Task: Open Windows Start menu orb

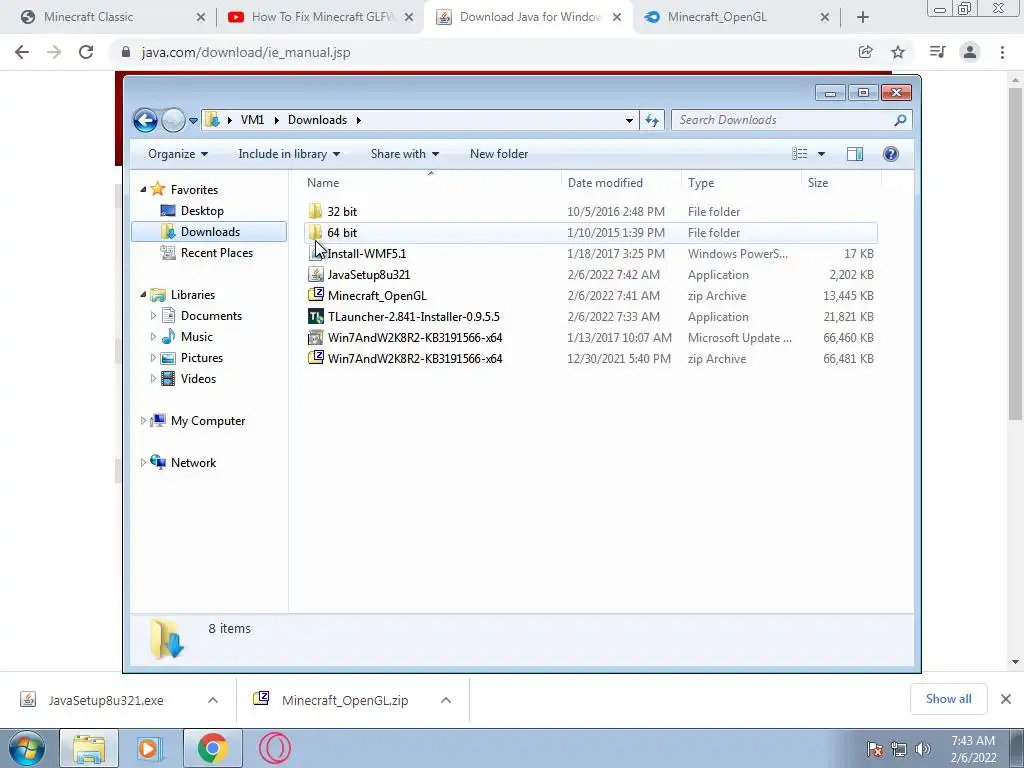Action: [26, 748]
